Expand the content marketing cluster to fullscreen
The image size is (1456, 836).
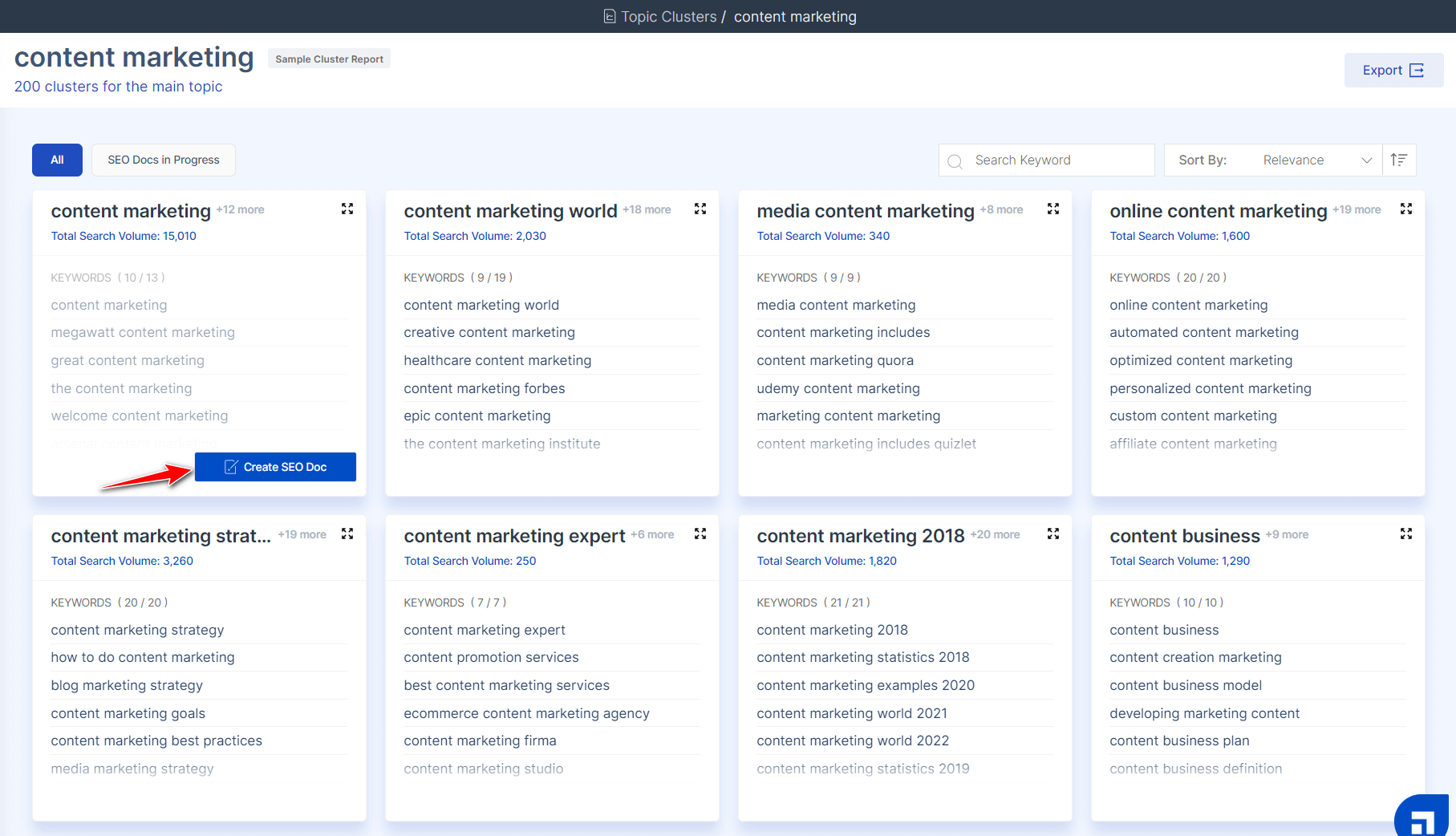[x=347, y=209]
